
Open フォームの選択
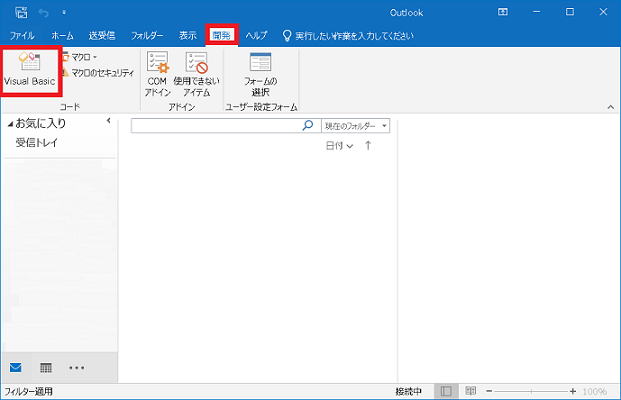[260, 74]
